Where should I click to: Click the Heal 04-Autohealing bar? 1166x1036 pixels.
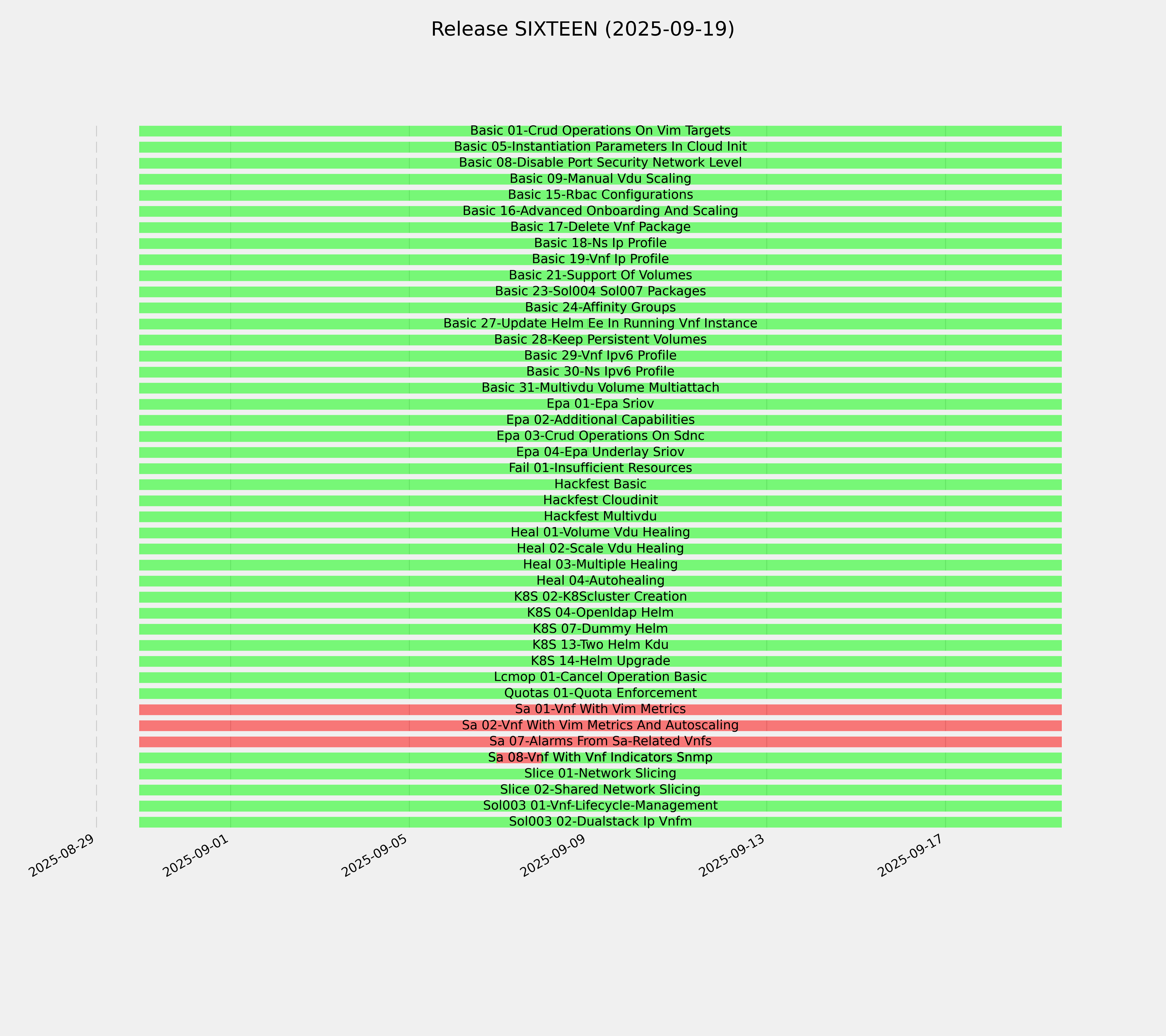tap(600, 580)
